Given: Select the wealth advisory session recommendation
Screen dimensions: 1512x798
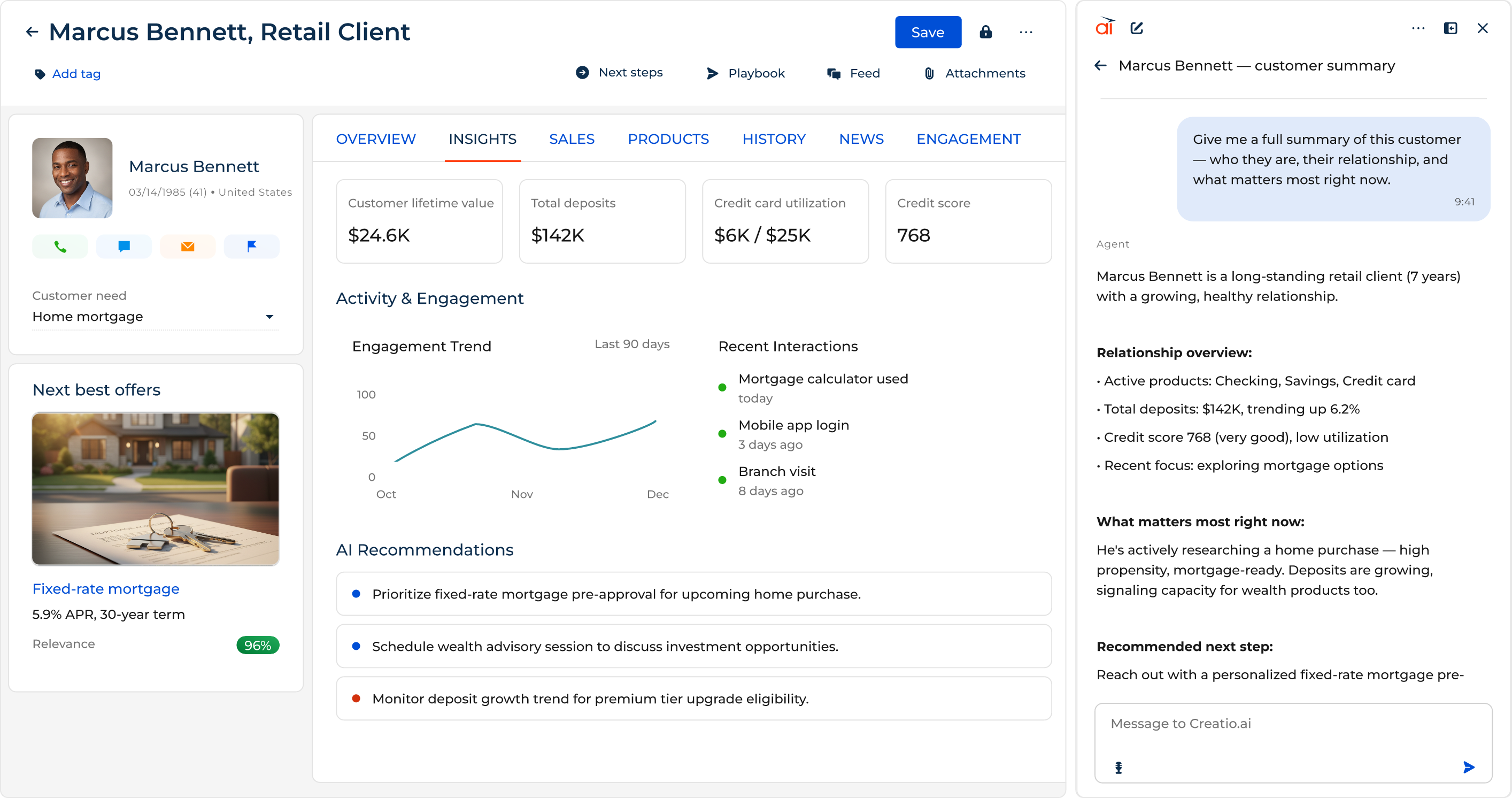Looking at the screenshot, I should tap(694, 647).
